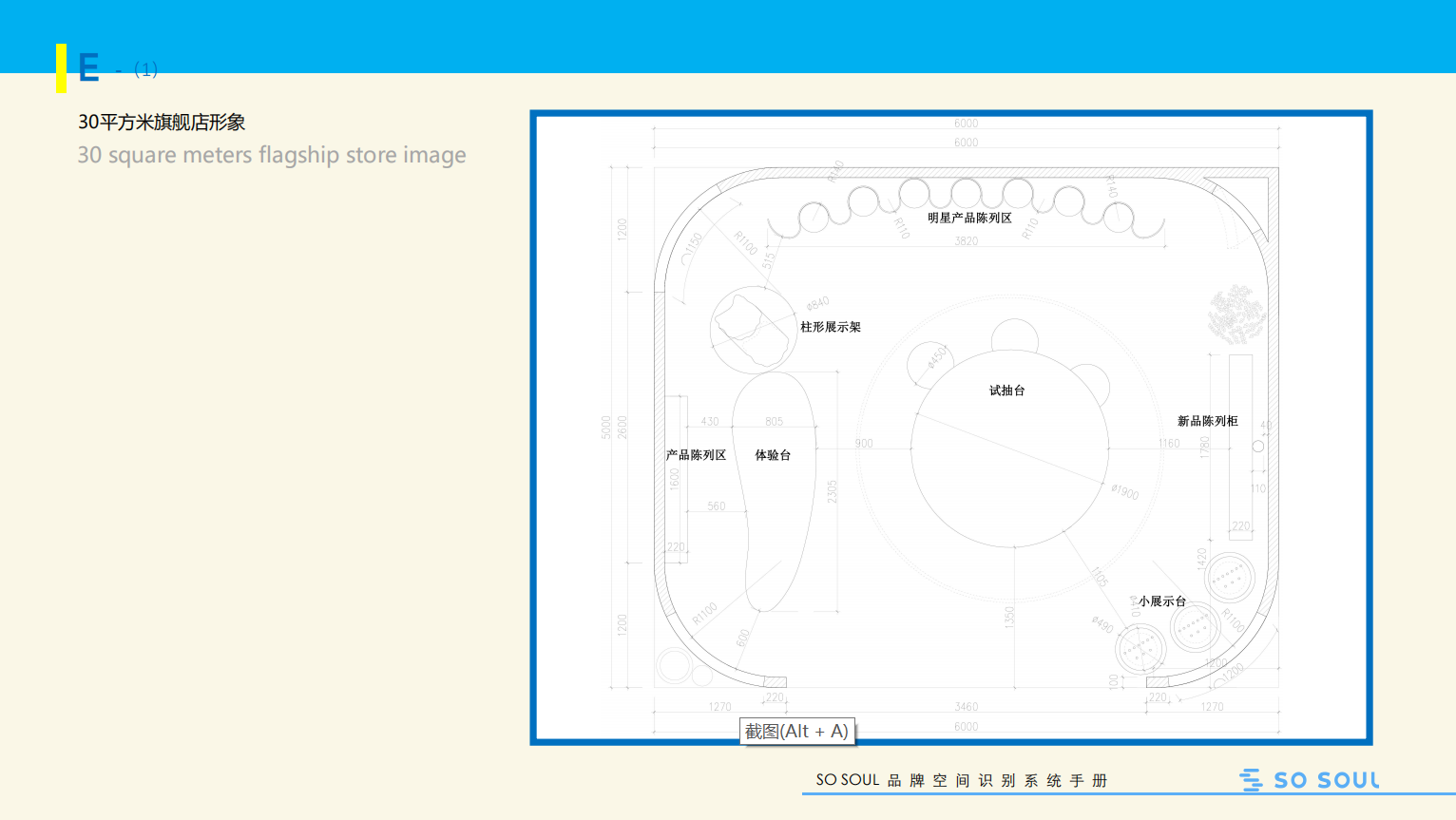Click the plant symbol in the plan's upper right
This screenshot has width=1456, height=820.
point(1236,314)
